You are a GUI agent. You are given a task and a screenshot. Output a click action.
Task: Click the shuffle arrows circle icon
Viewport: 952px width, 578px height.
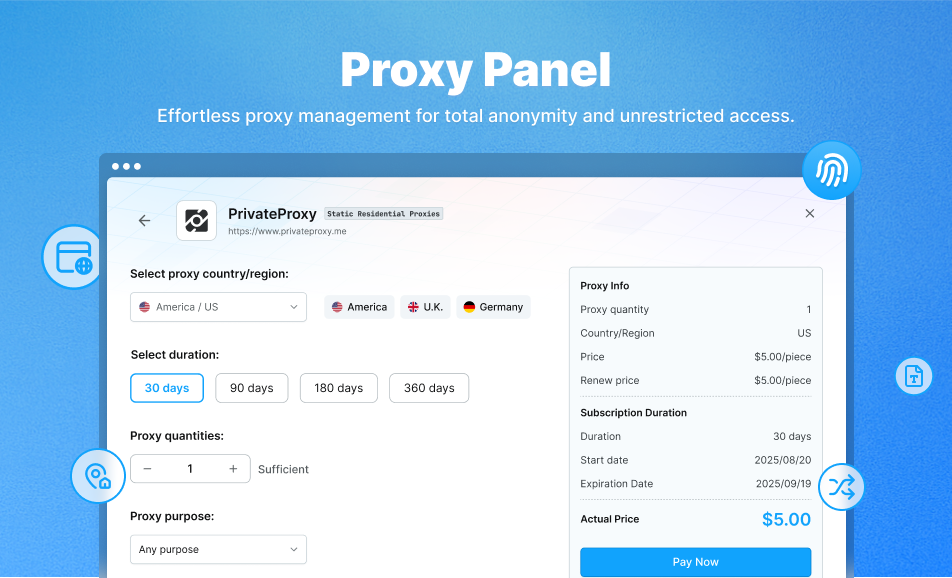pyautogui.click(x=840, y=488)
